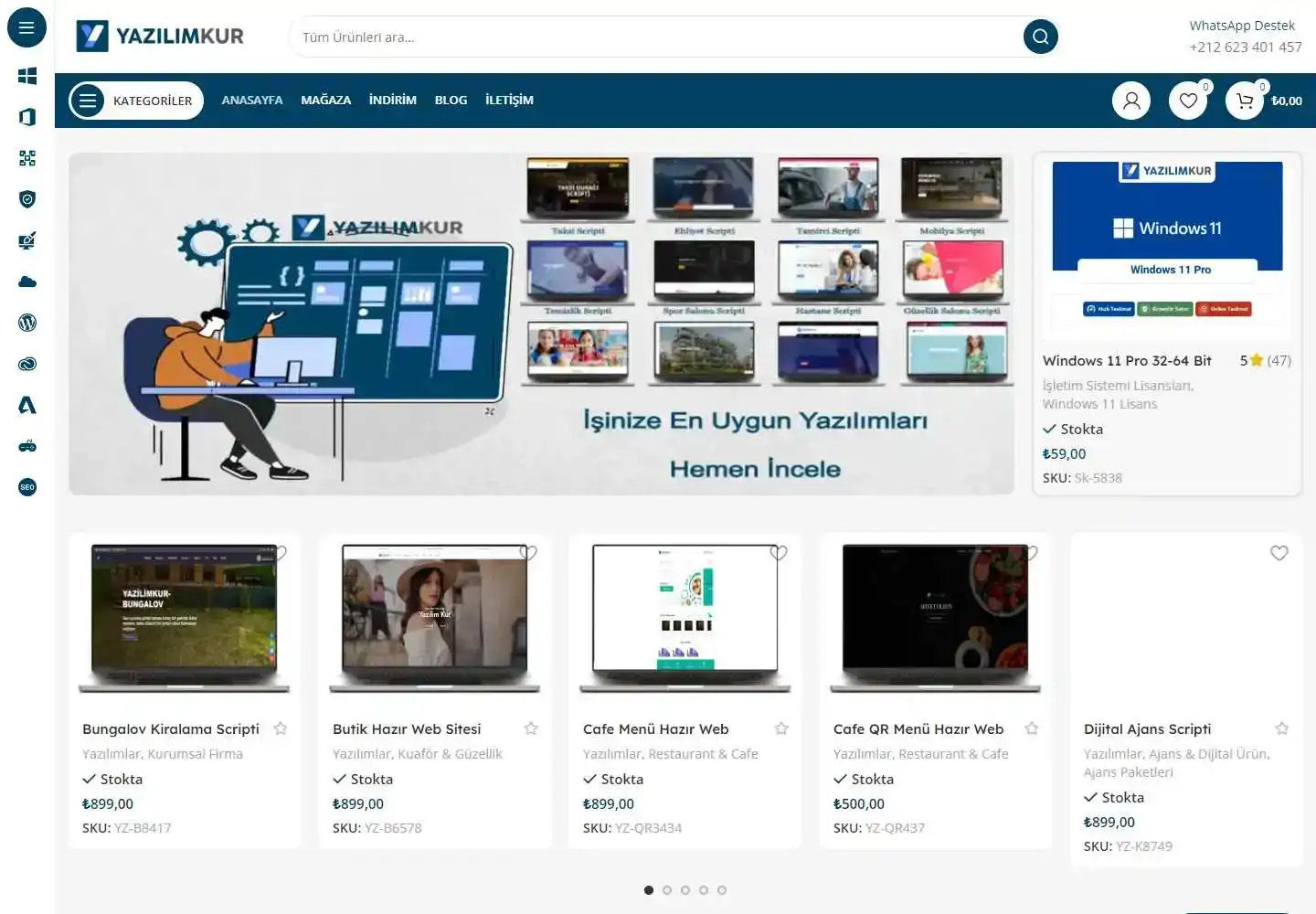The image size is (1316, 914).
Task: Click the Windows logo sidebar icon
Action: click(x=27, y=76)
